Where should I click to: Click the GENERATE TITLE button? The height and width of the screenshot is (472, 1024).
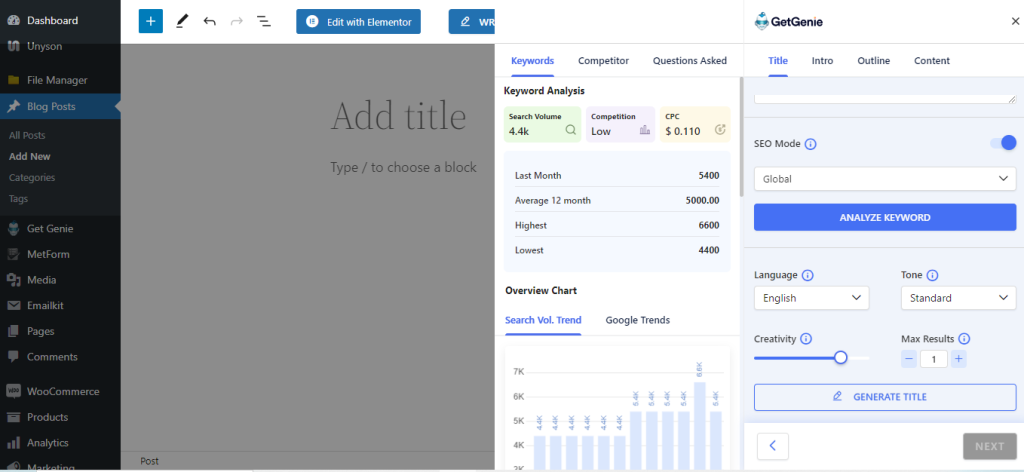(885, 397)
